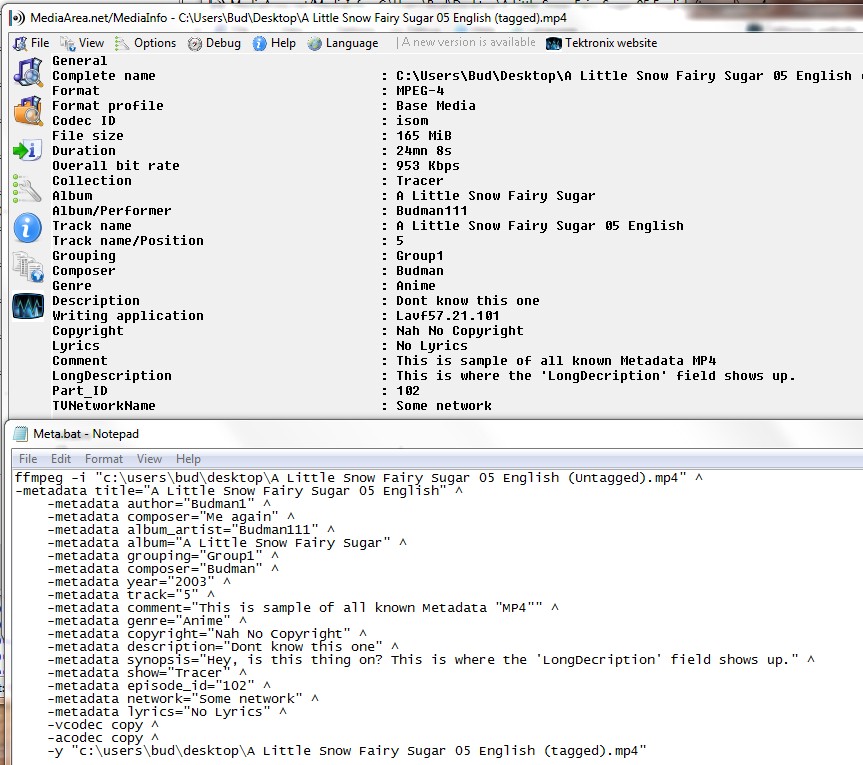This screenshot has height=765, width=863.
Task: Click the '-vcodec copy' line in Notepad
Action: point(102,725)
